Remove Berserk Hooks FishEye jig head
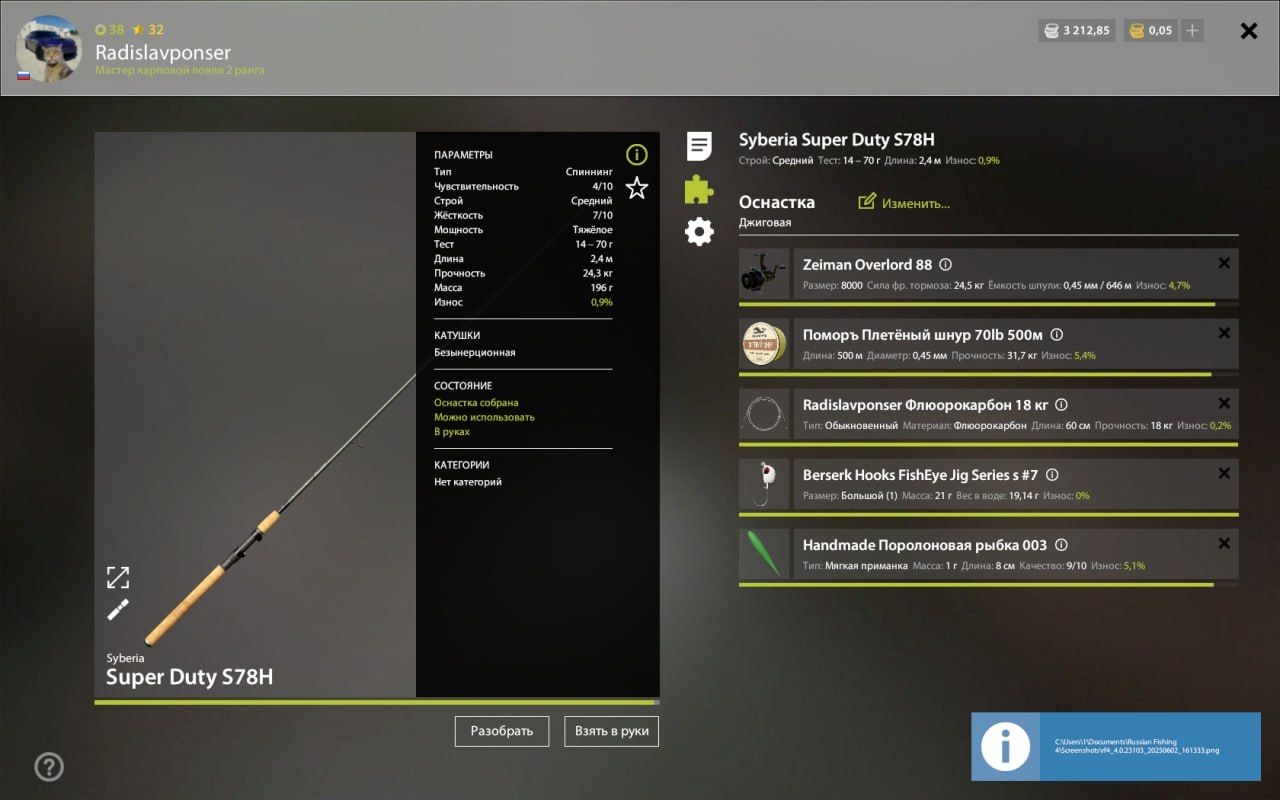 [1224, 473]
